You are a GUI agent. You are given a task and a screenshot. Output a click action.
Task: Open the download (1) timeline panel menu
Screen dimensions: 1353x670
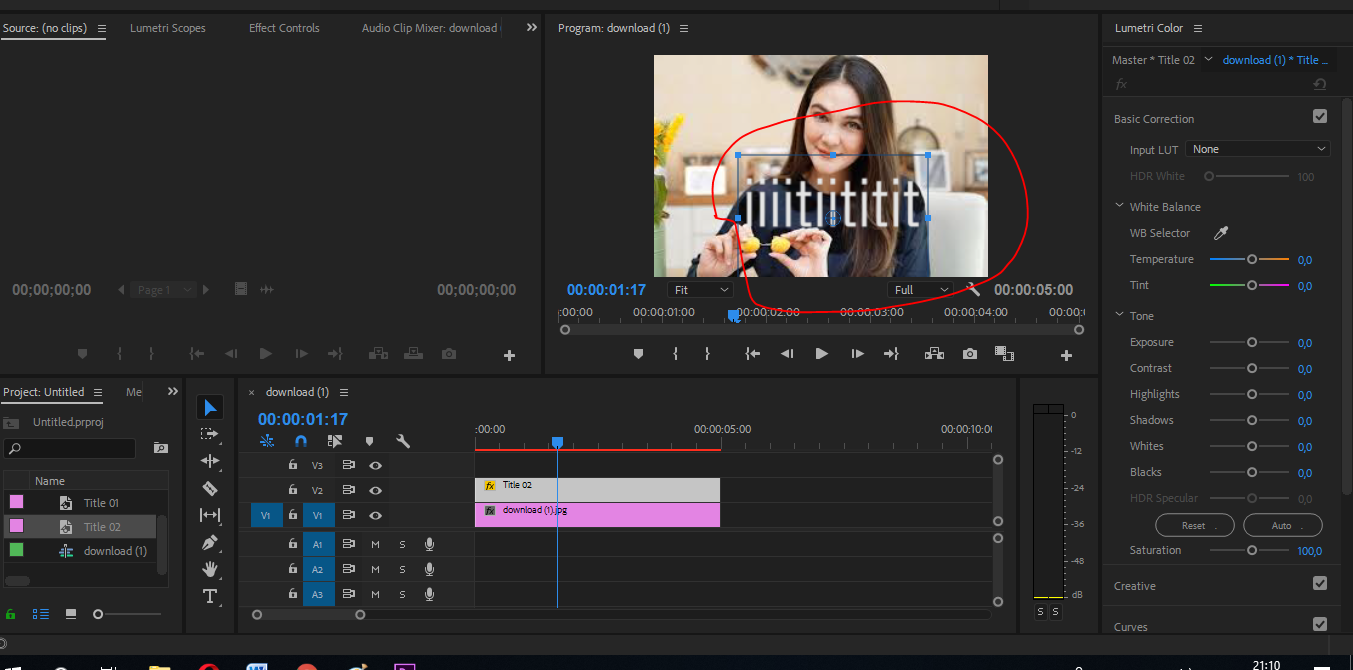344,392
